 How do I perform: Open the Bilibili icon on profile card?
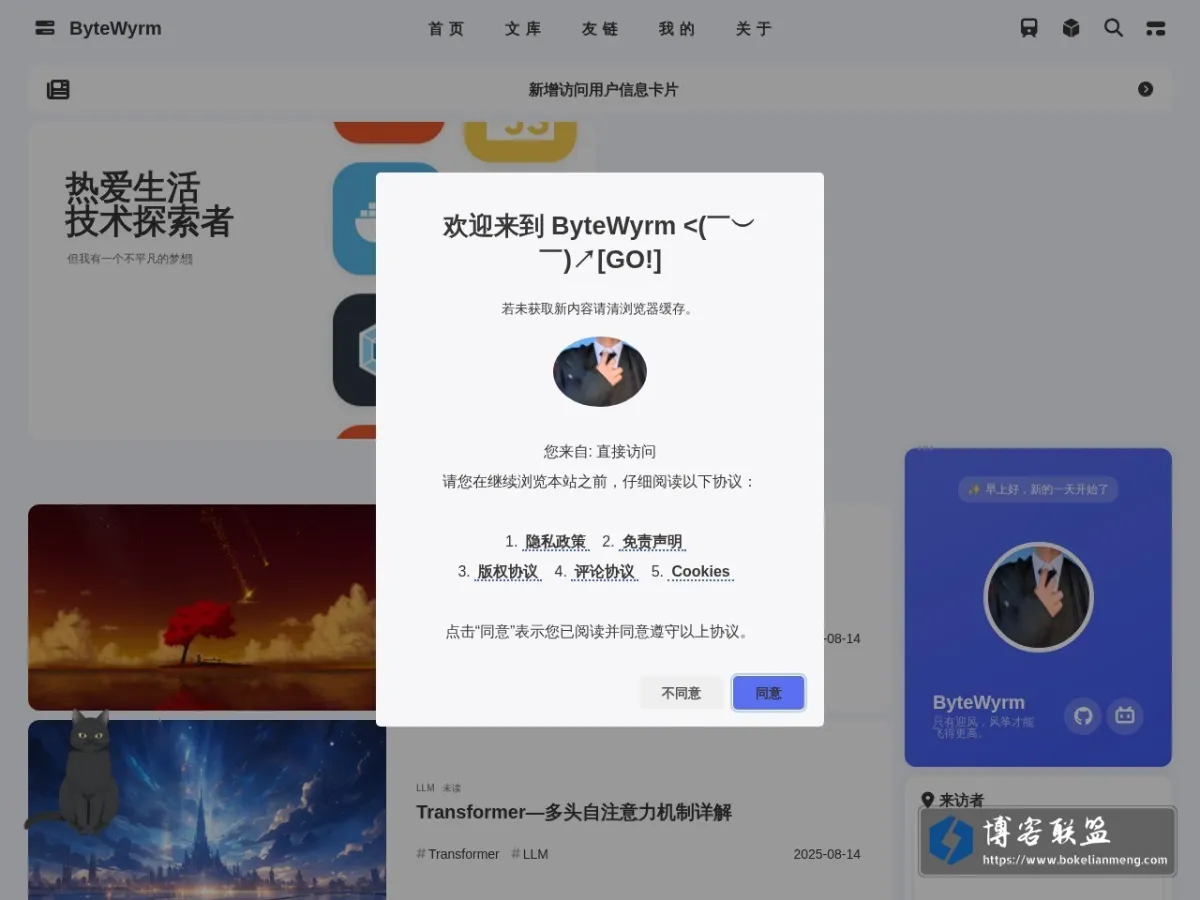coord(1125,716)
